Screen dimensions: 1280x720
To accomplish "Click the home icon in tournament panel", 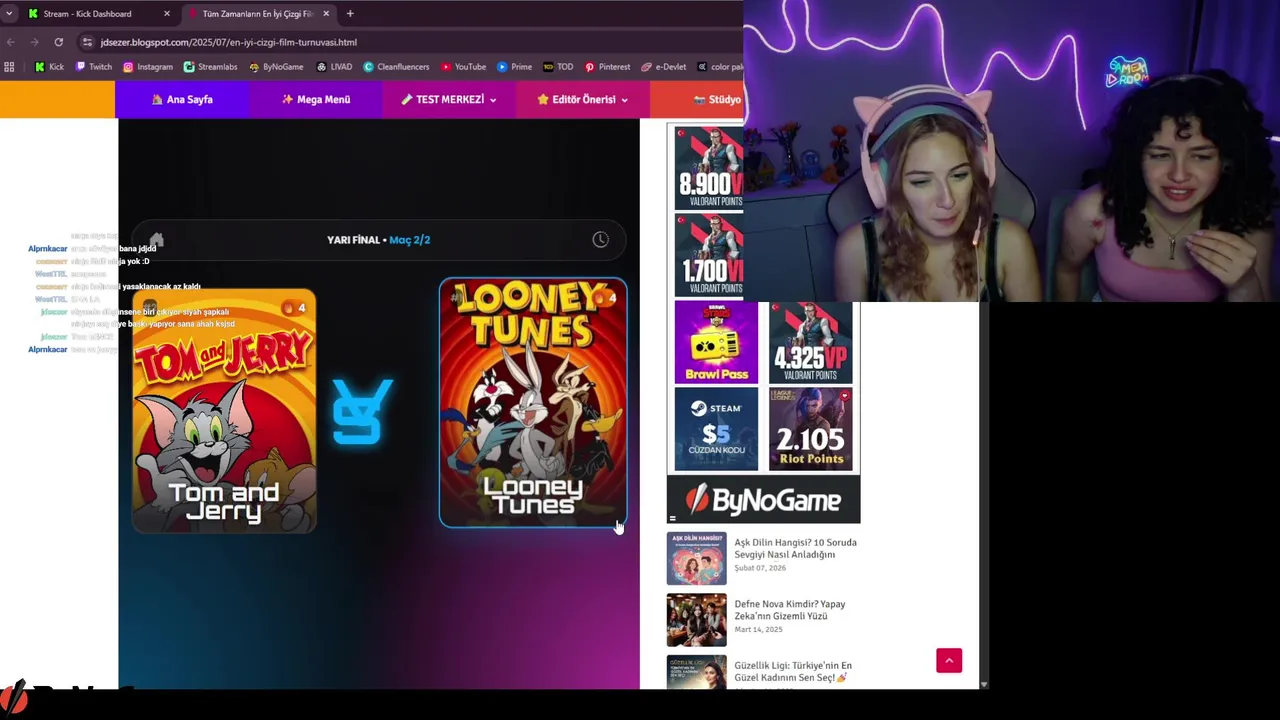I will coord(156,240).
